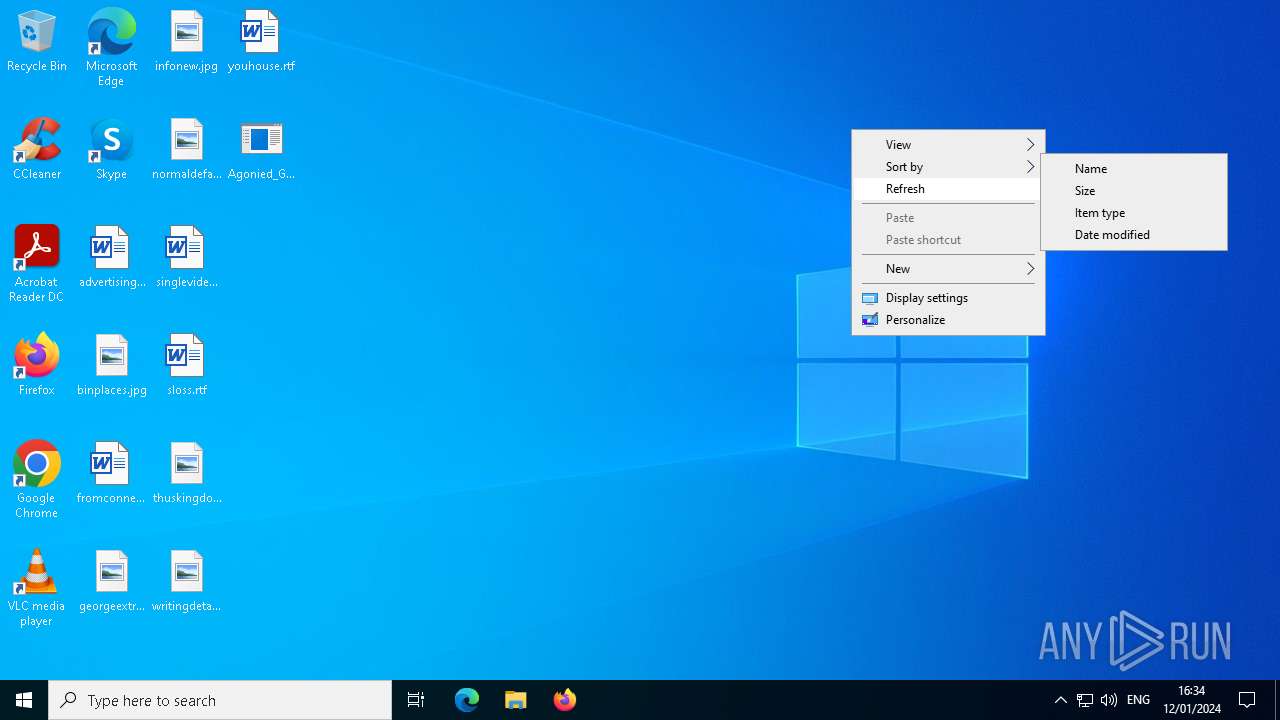Open the Recycle Bin desktop icon
Image resolution: width=1280 pixels, height=720 pixels.
(x=37, y=42)
